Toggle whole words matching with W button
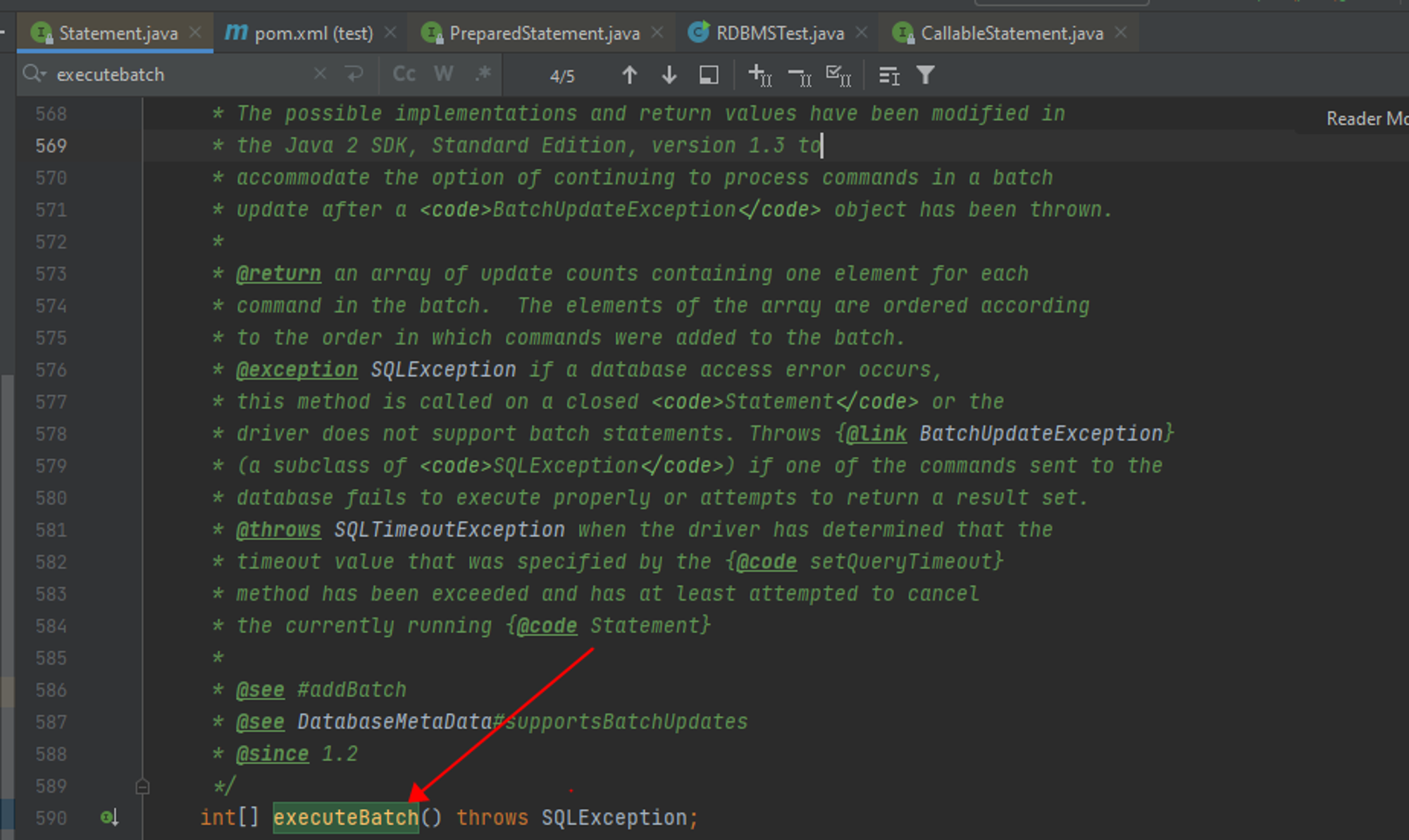 tap(443, 74)
